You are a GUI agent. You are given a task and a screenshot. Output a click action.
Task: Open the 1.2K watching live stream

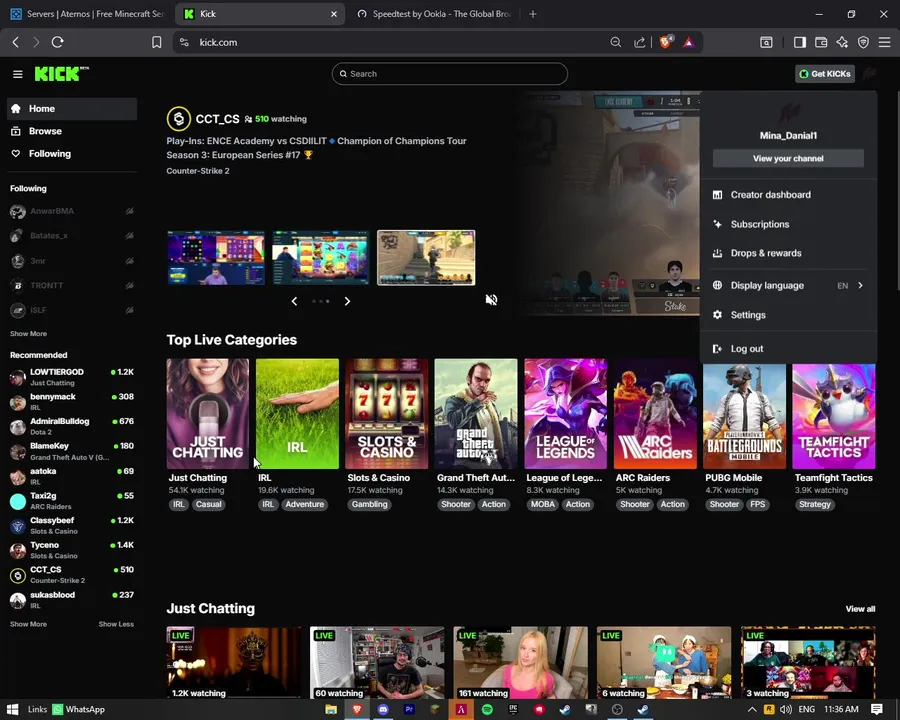[x=234, y=663]
